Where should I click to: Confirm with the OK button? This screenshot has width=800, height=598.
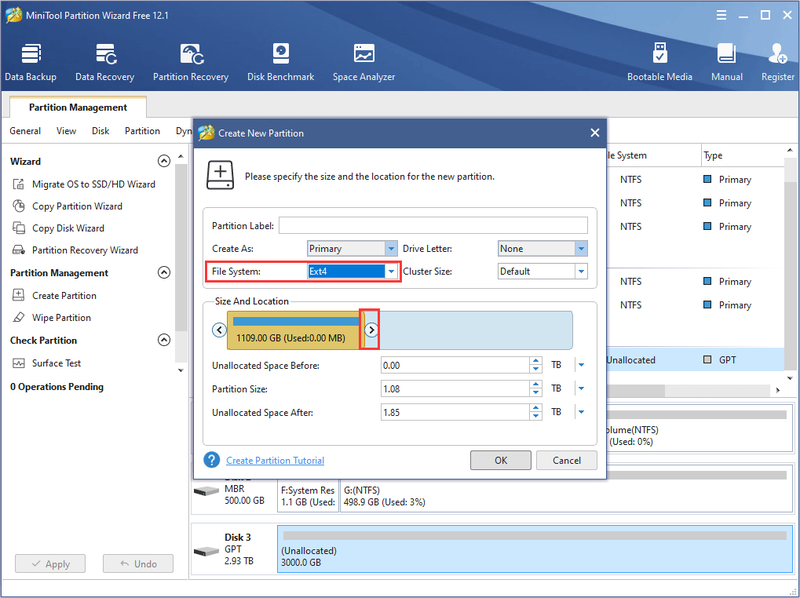pyautogui.click(x=501, y=460)
